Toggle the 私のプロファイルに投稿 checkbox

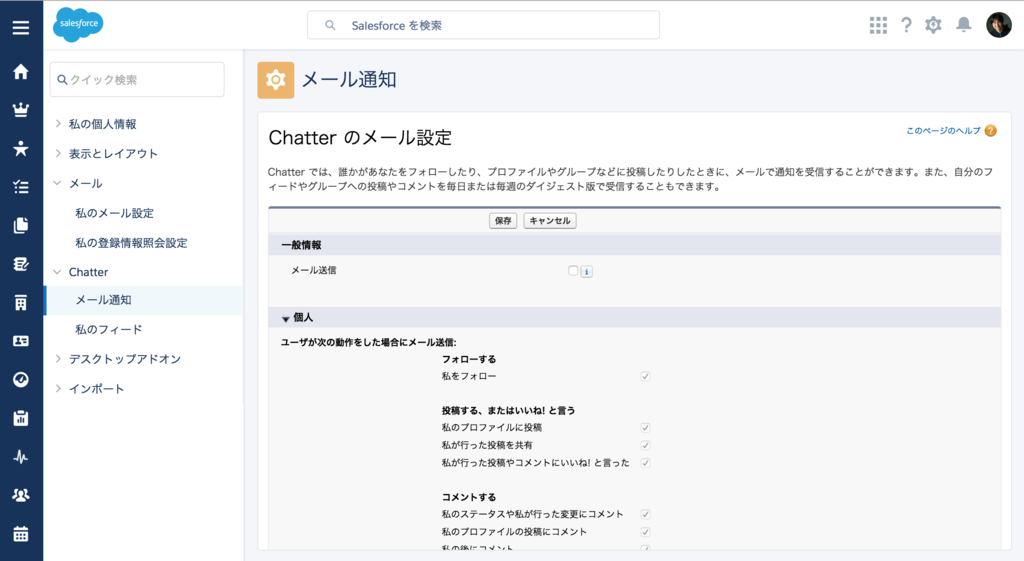point(645,428)
